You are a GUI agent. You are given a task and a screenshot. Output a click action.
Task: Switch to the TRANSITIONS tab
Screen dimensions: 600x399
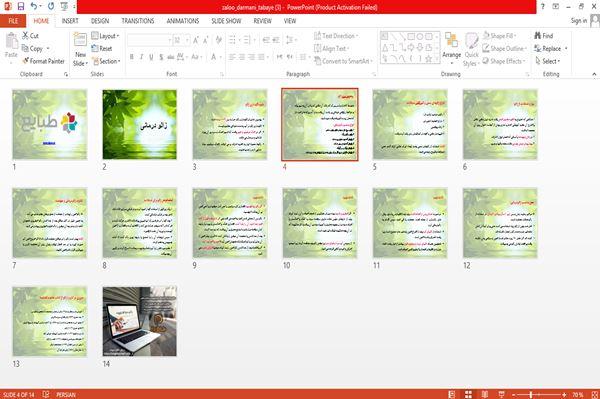click(138, 21)
